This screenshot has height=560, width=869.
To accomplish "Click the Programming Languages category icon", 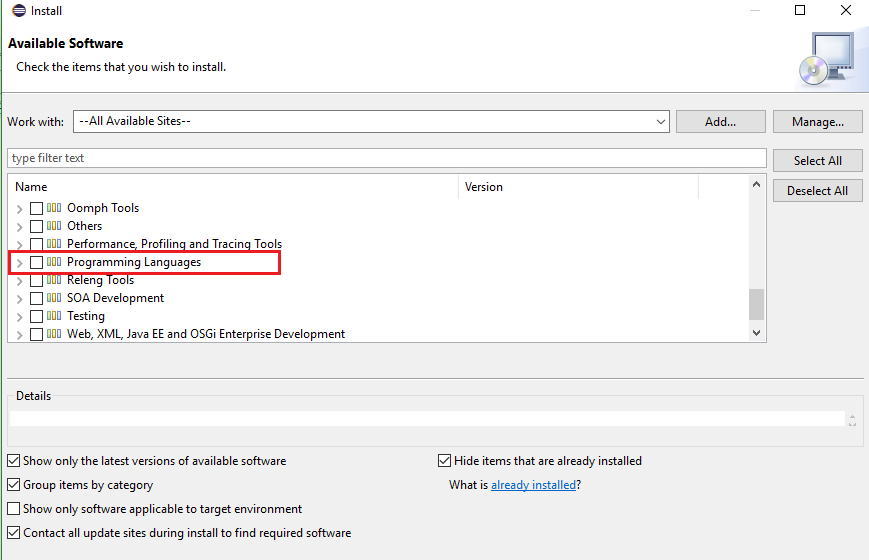I will pyautogui.click(x=54, y=262).
